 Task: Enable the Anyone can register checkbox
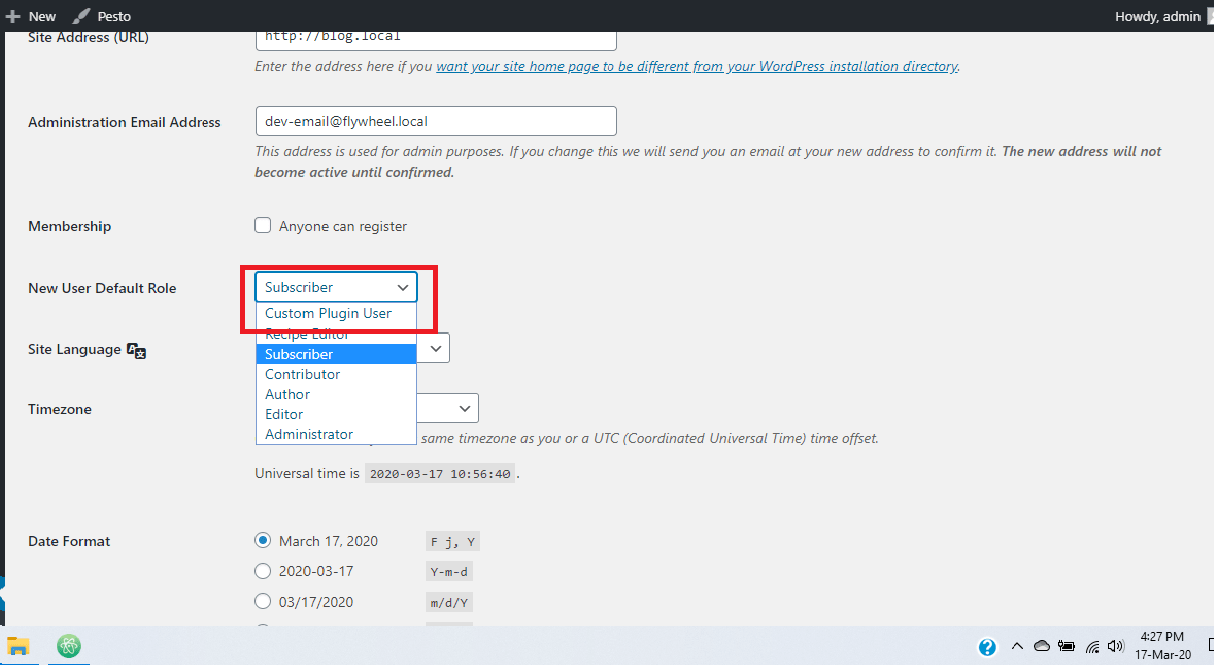pos(263,225)
